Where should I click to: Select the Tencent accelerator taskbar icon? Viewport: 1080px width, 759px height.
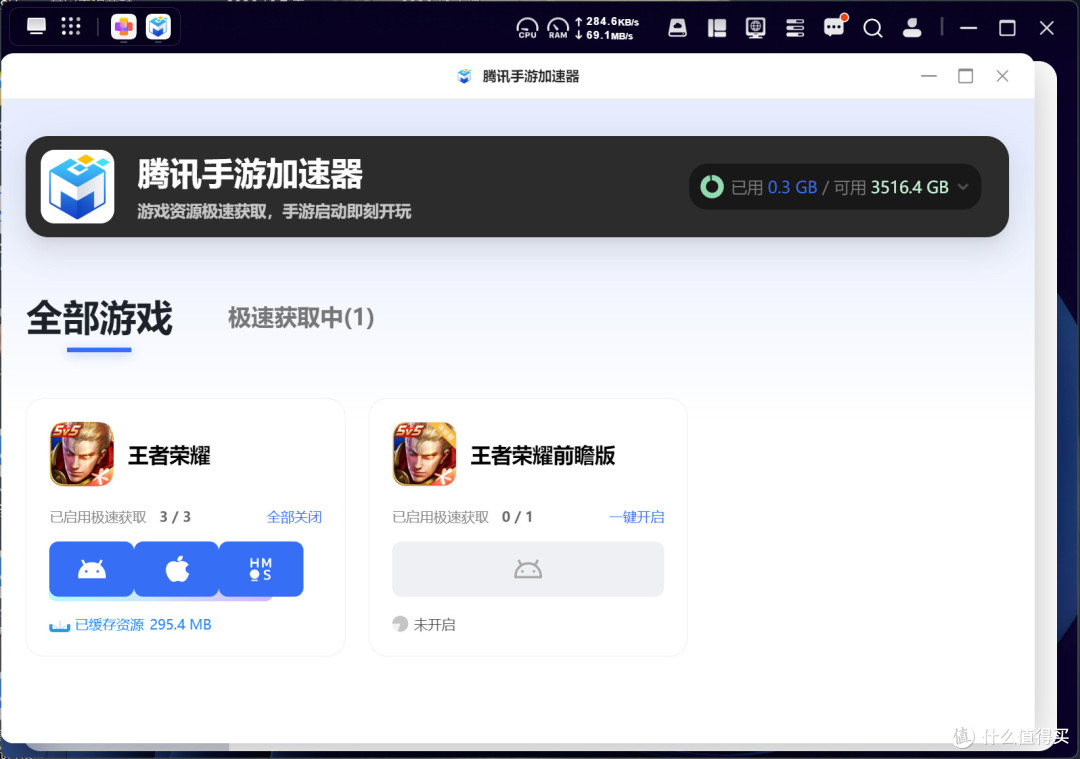point(158,27)
